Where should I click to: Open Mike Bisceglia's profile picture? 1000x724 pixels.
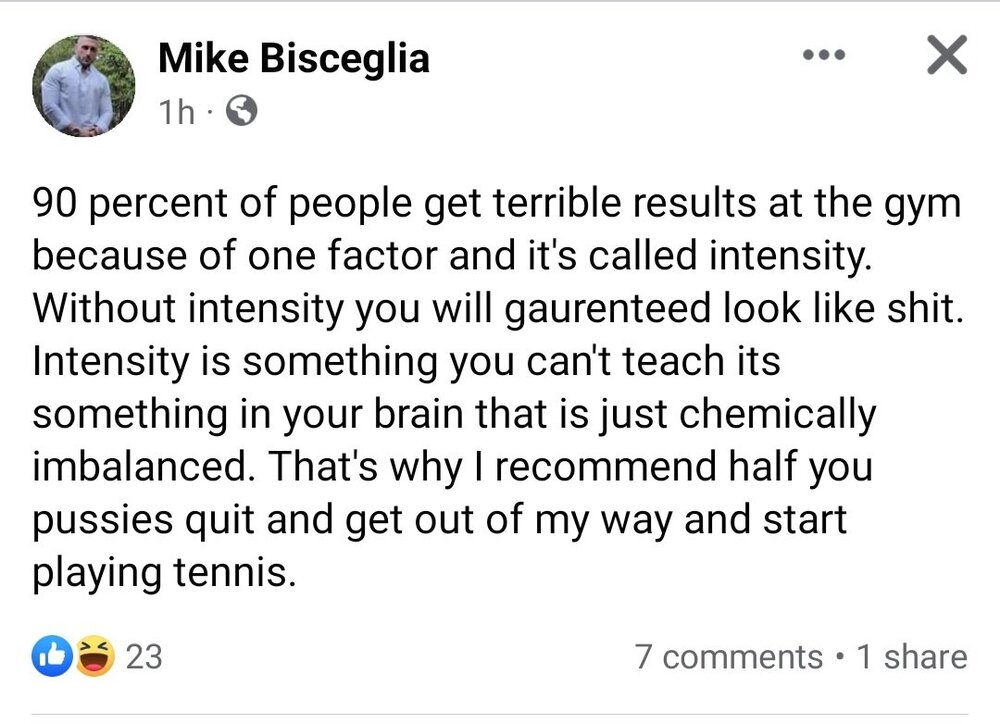83,85
